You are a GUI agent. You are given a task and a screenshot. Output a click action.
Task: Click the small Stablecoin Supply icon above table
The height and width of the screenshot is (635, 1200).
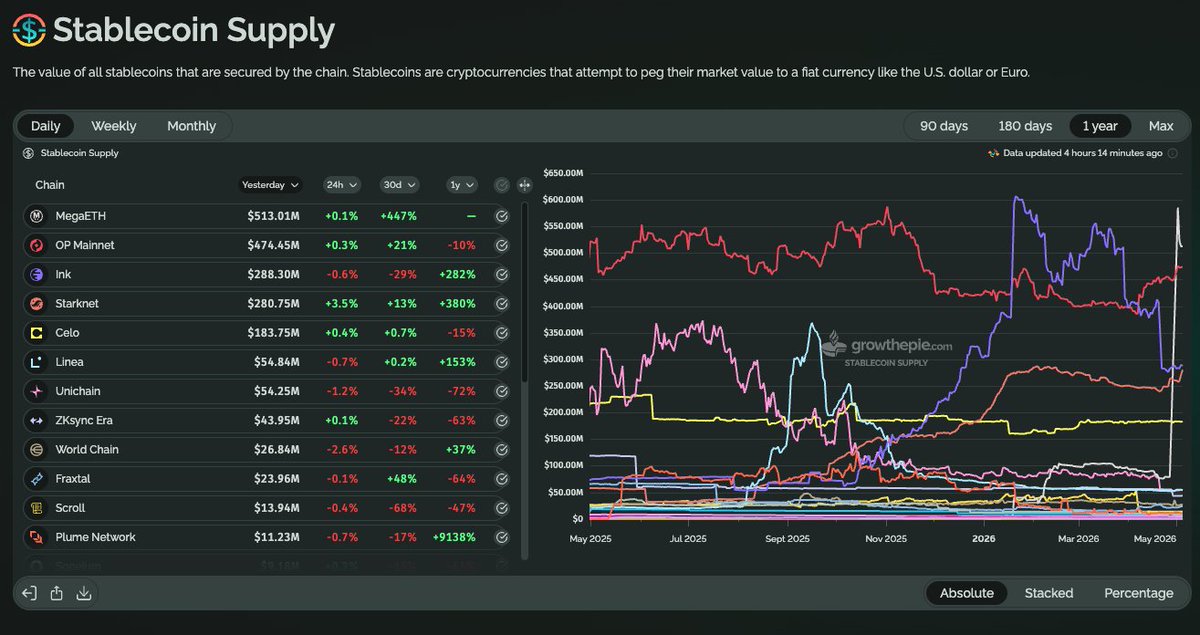tap(28, 153)
